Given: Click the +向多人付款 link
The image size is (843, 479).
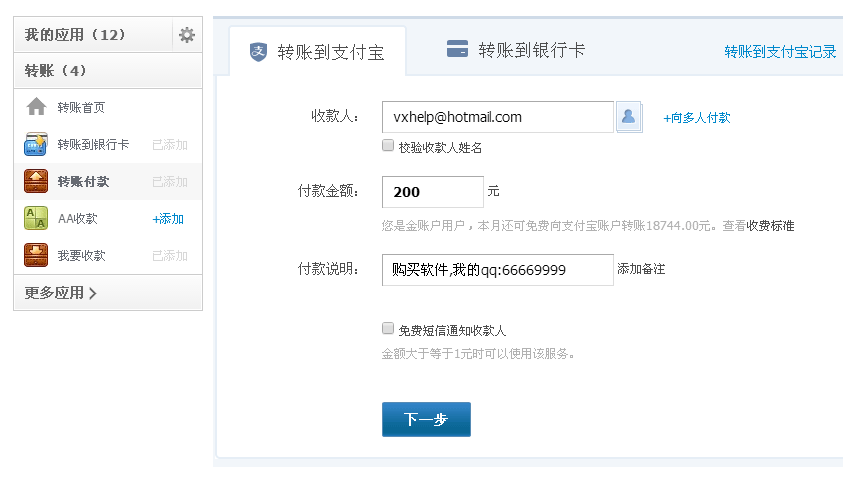Looking at the screenshot, I should [x=697, y=118].
